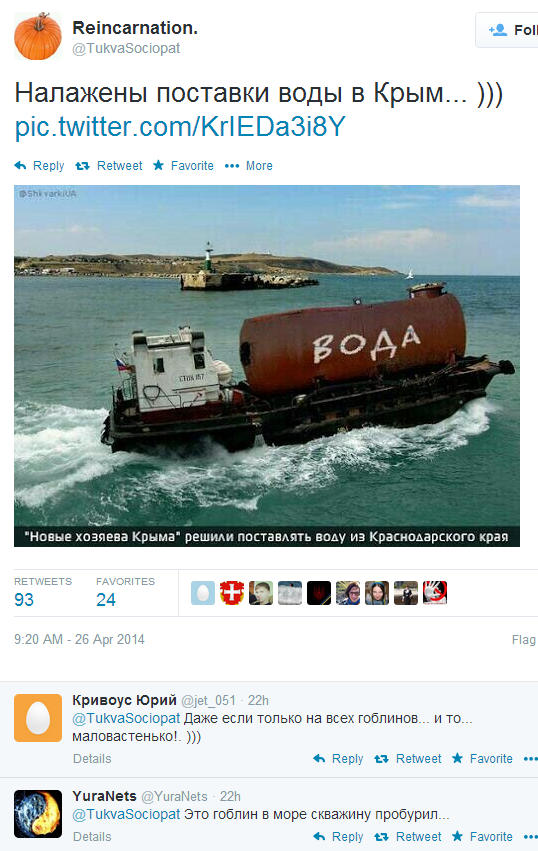Open the pic.twitter.com/KrIEDa3i8Y link
The height and width of the screenshot is (851, 538).
click(180, 126)
